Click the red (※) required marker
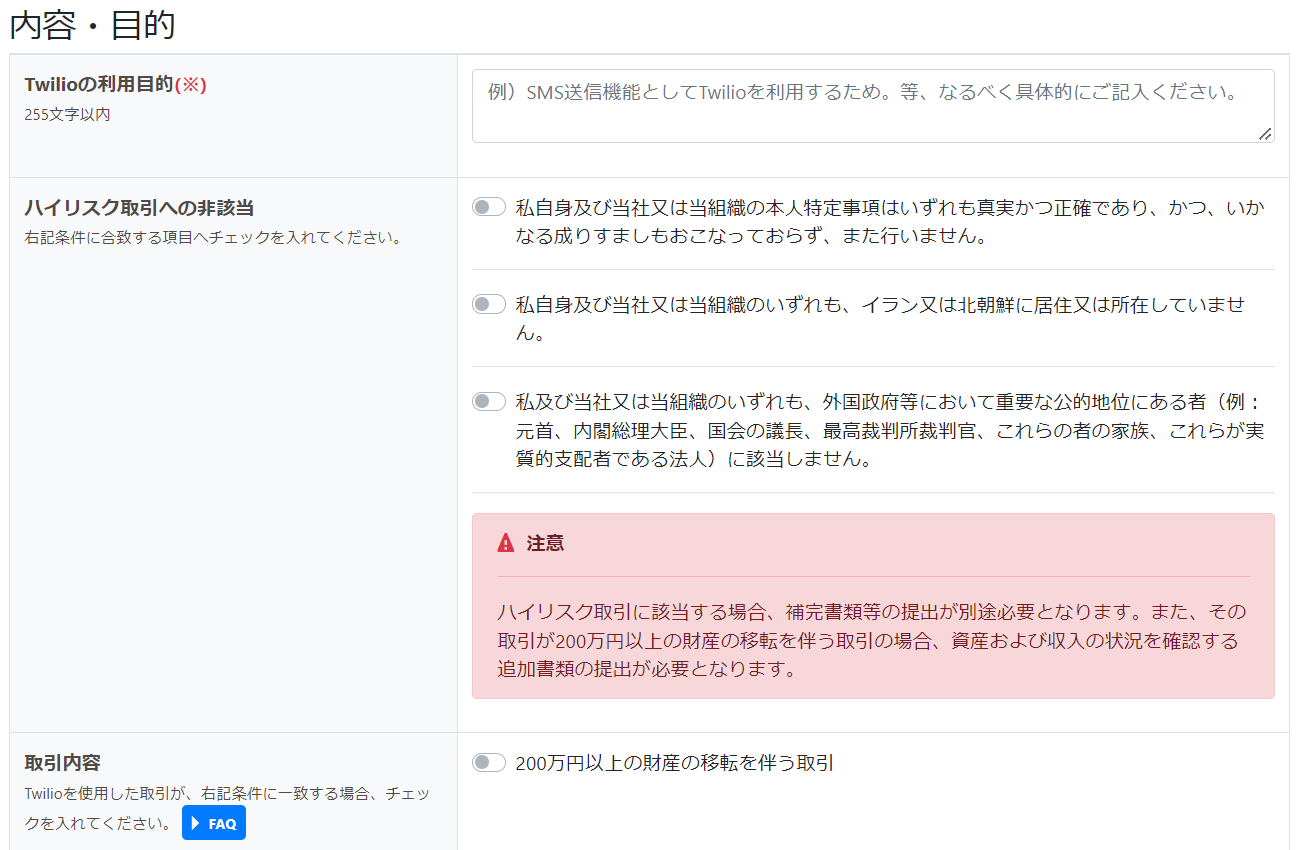 click(190, 85)
